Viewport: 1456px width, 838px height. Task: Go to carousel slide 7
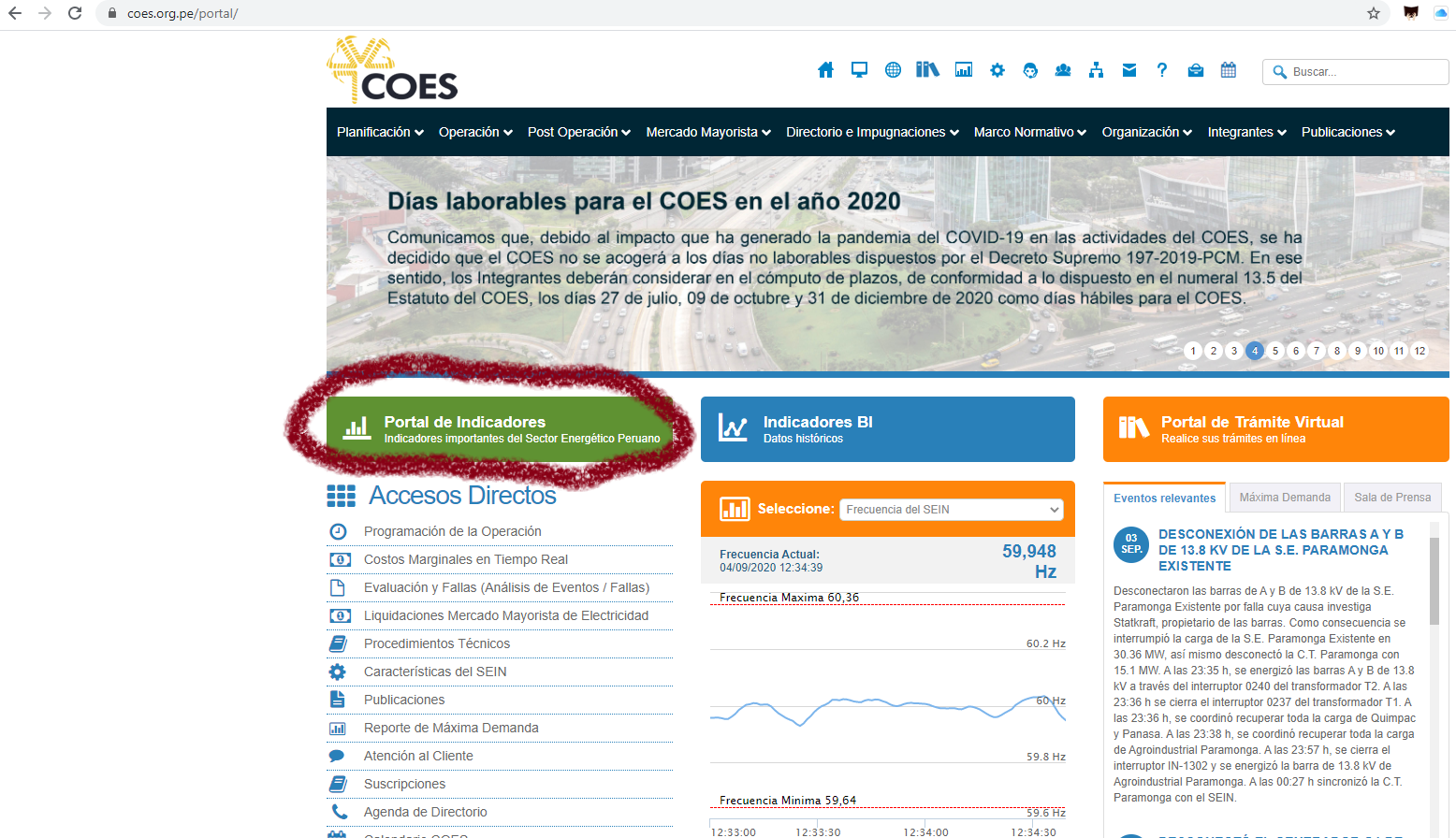point(1317,351)
